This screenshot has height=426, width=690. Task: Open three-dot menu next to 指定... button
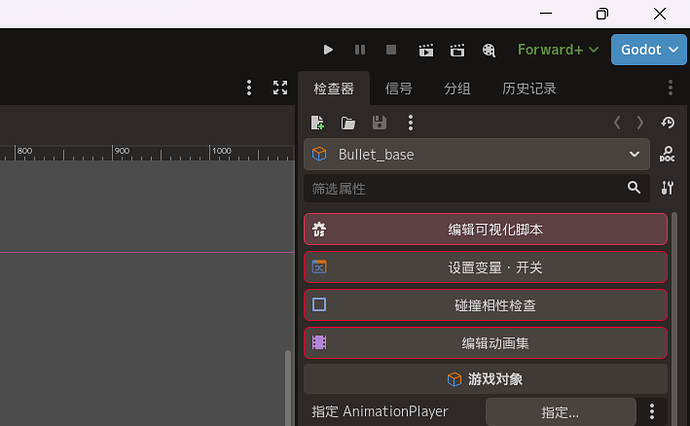click(x=652, y=411)
